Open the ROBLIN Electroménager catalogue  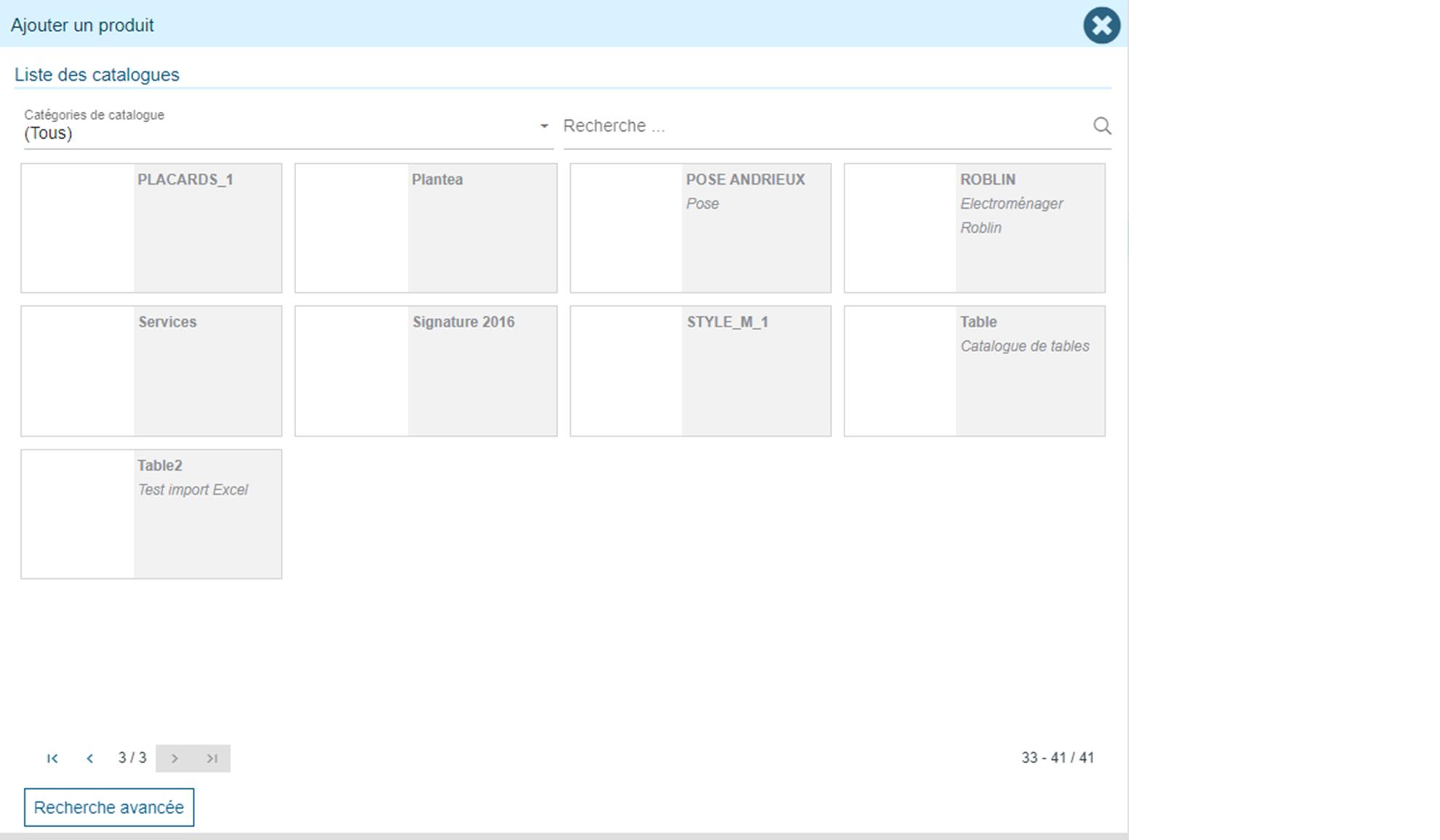point(975,228)
